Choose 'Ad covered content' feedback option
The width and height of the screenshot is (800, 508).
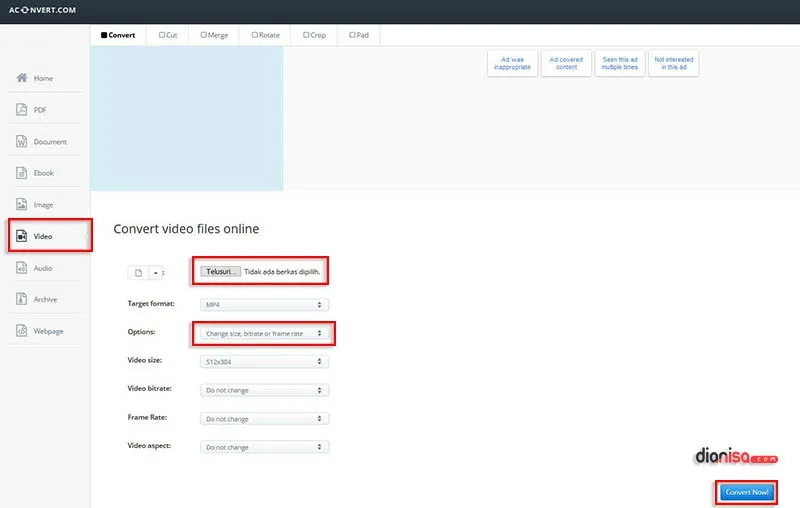point(566,63)
